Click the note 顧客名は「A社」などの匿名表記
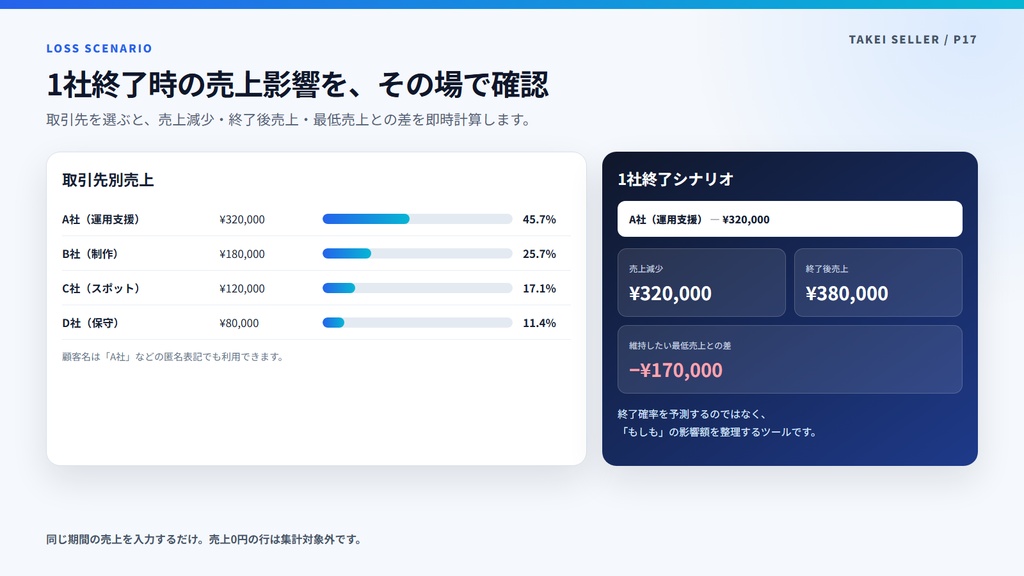Viewport: 1024px width, 576px height. (x=173, y=357)
